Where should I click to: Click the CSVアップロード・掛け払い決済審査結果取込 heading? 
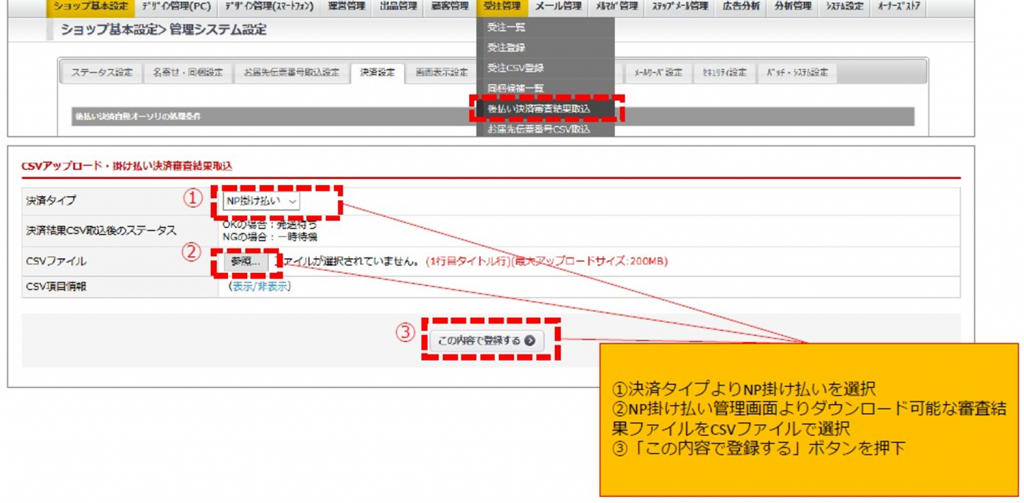tap(127, 167)
